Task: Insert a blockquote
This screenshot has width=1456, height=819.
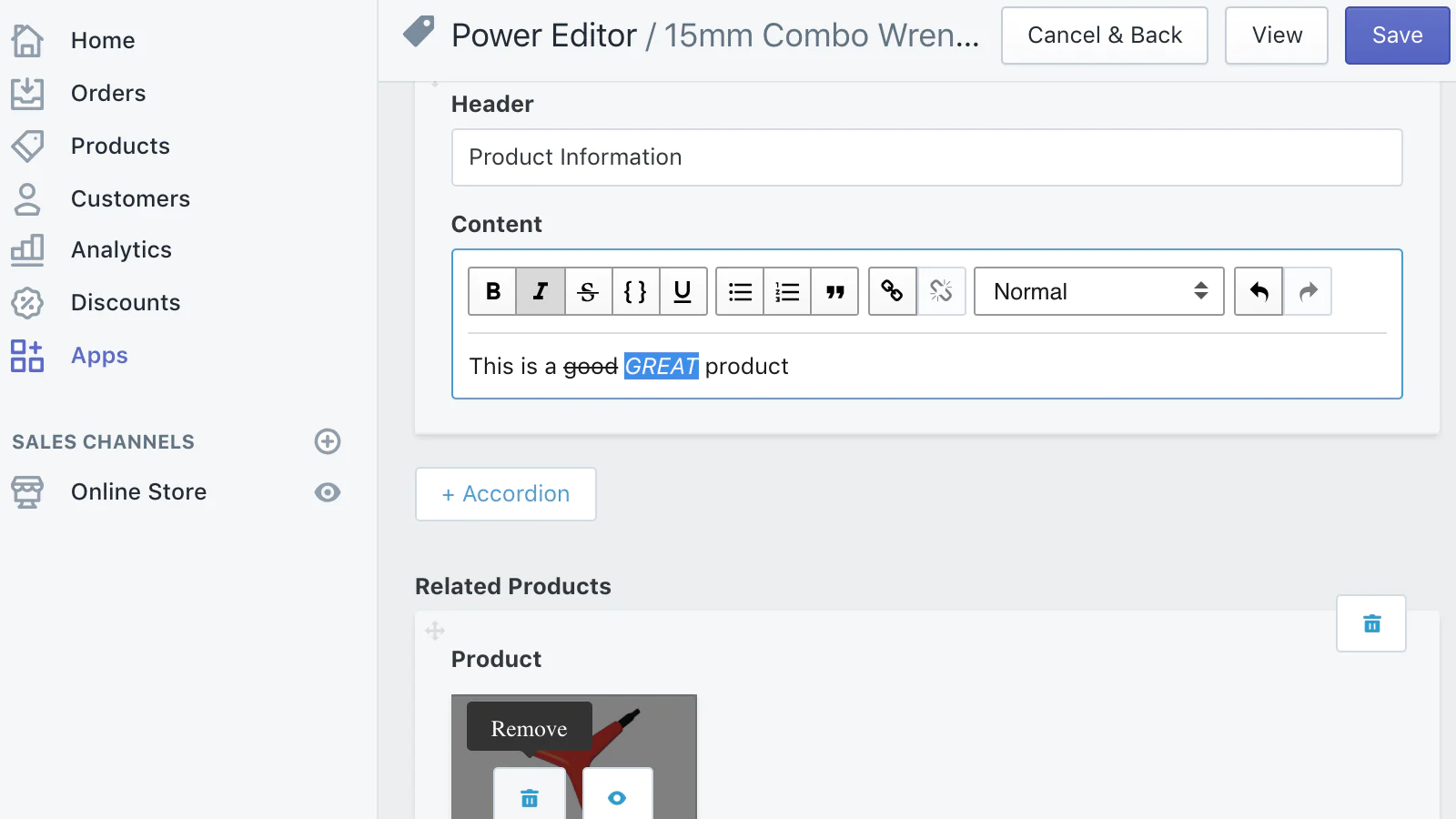Action: point(834,291)
